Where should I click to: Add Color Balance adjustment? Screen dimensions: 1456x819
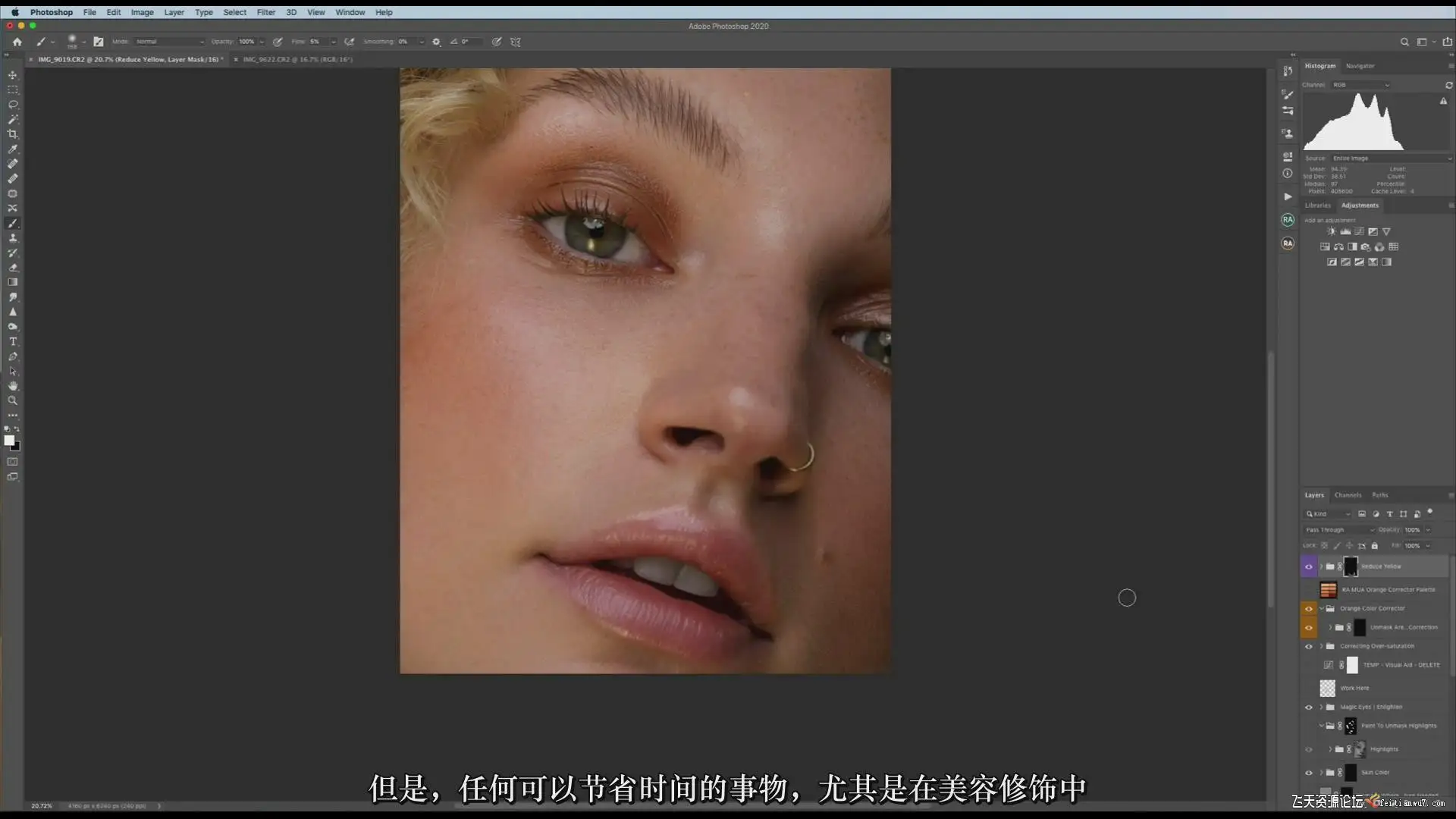(1338, 246)
